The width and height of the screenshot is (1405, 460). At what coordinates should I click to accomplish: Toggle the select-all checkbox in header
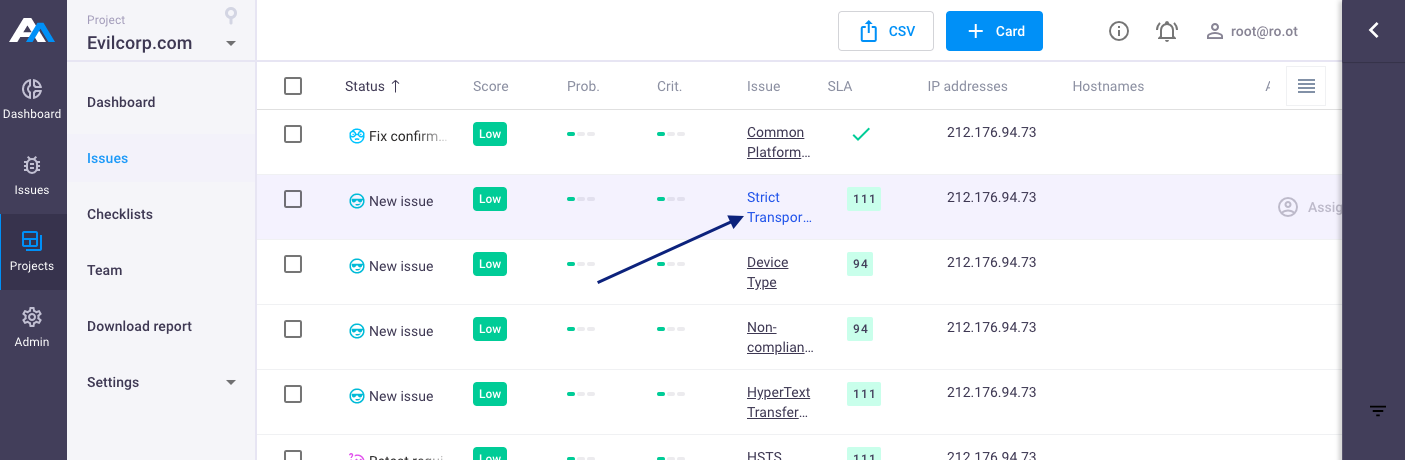point(293,86)
